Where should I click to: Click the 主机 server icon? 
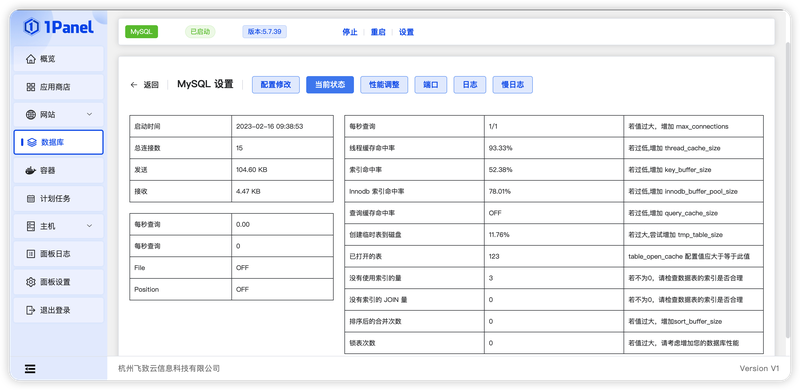(31, 226)
